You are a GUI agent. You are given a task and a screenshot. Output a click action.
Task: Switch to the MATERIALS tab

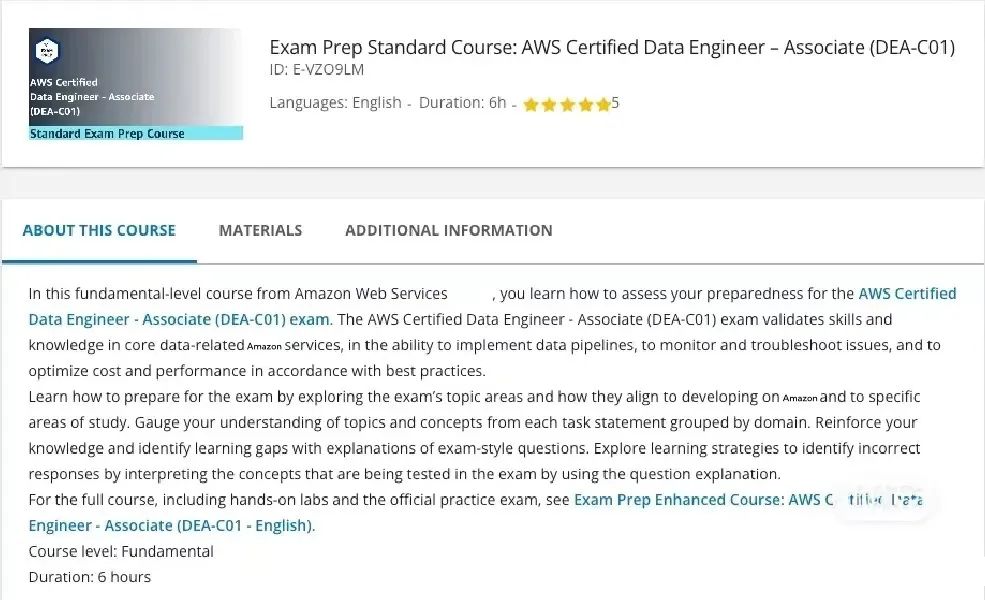click(x=260, y=230)
